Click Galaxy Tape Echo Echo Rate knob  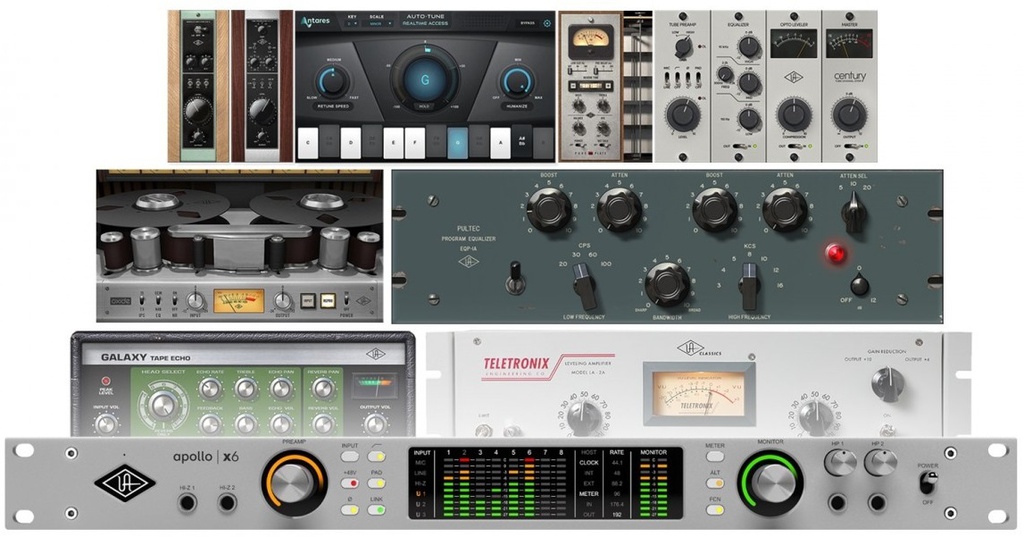210,390
